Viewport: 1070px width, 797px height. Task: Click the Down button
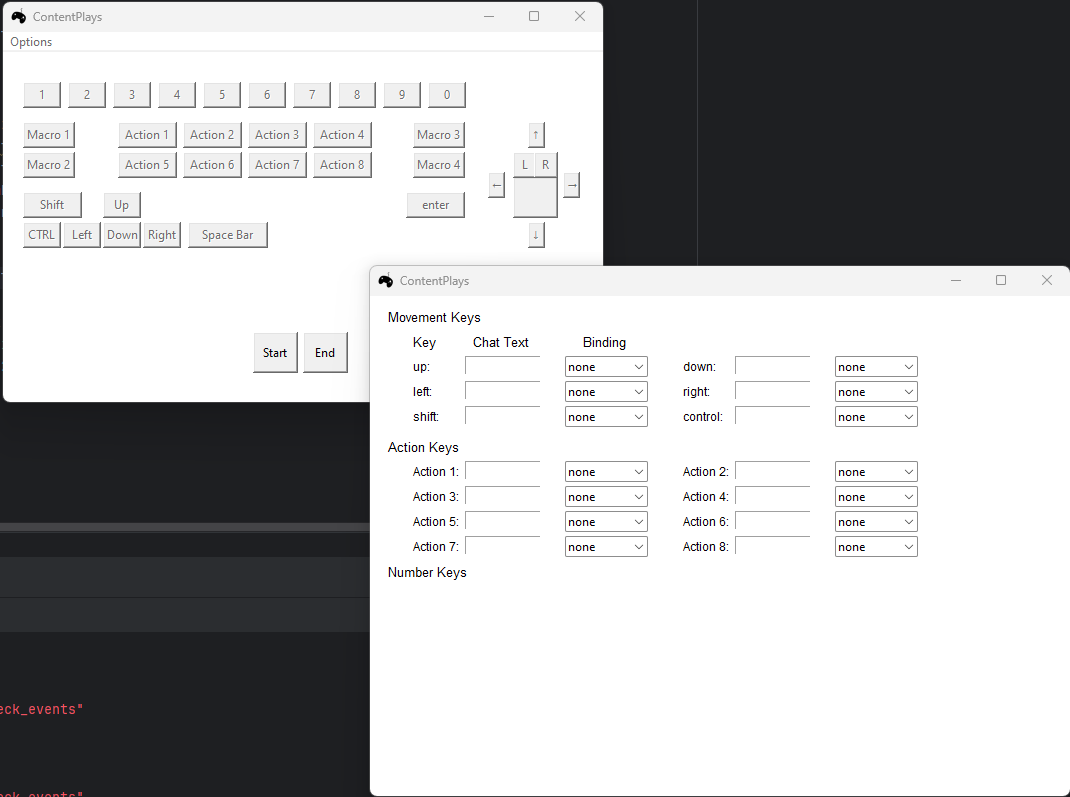point(122,235)
